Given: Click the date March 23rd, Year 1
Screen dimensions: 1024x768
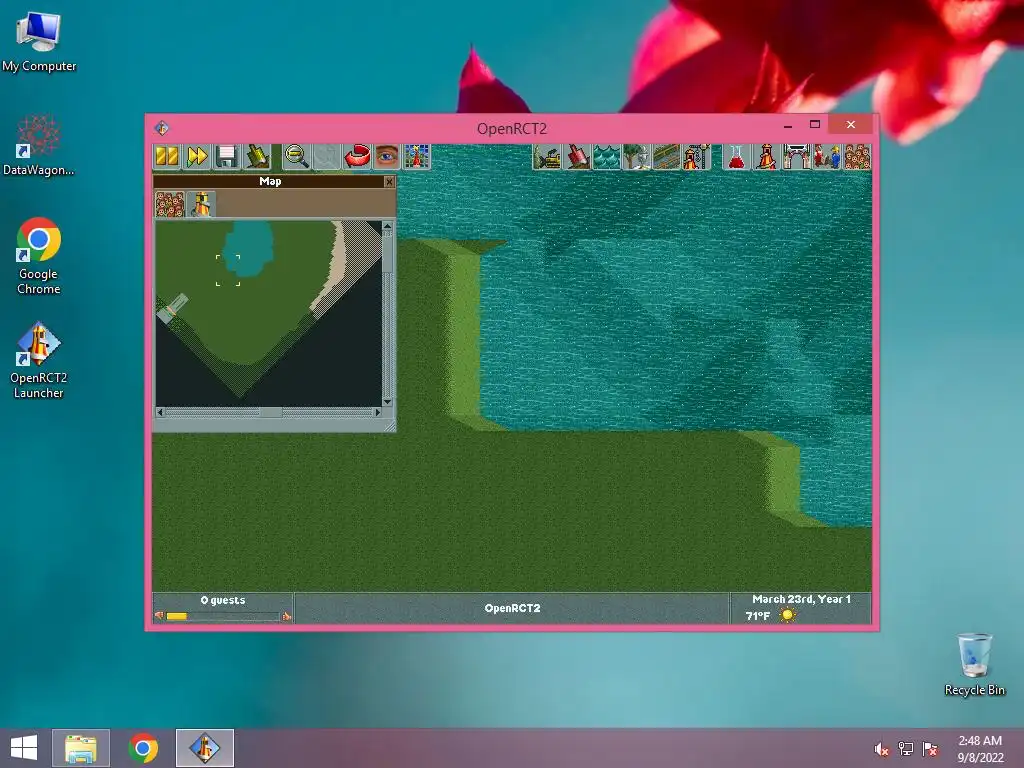Looking at the screenshot, I should [x=801, y=599].
